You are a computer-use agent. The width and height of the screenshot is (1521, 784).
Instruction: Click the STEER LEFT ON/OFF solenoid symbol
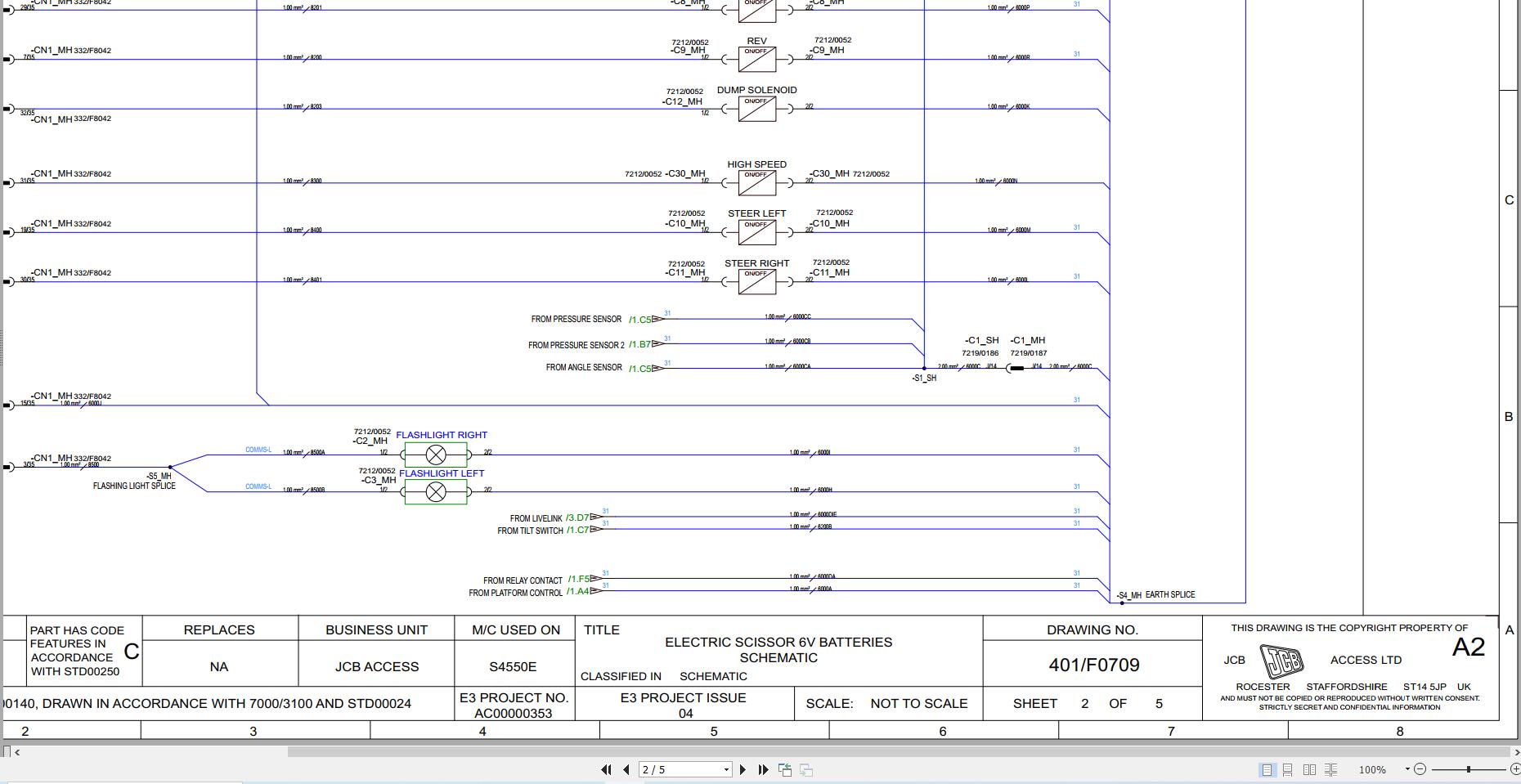tap(757, 232)
